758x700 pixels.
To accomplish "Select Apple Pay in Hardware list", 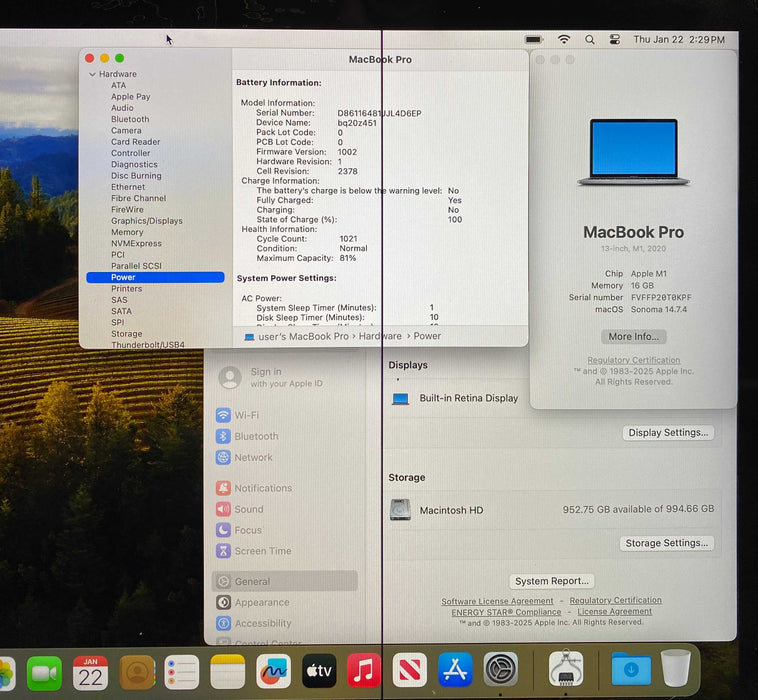I will point(131,97).
